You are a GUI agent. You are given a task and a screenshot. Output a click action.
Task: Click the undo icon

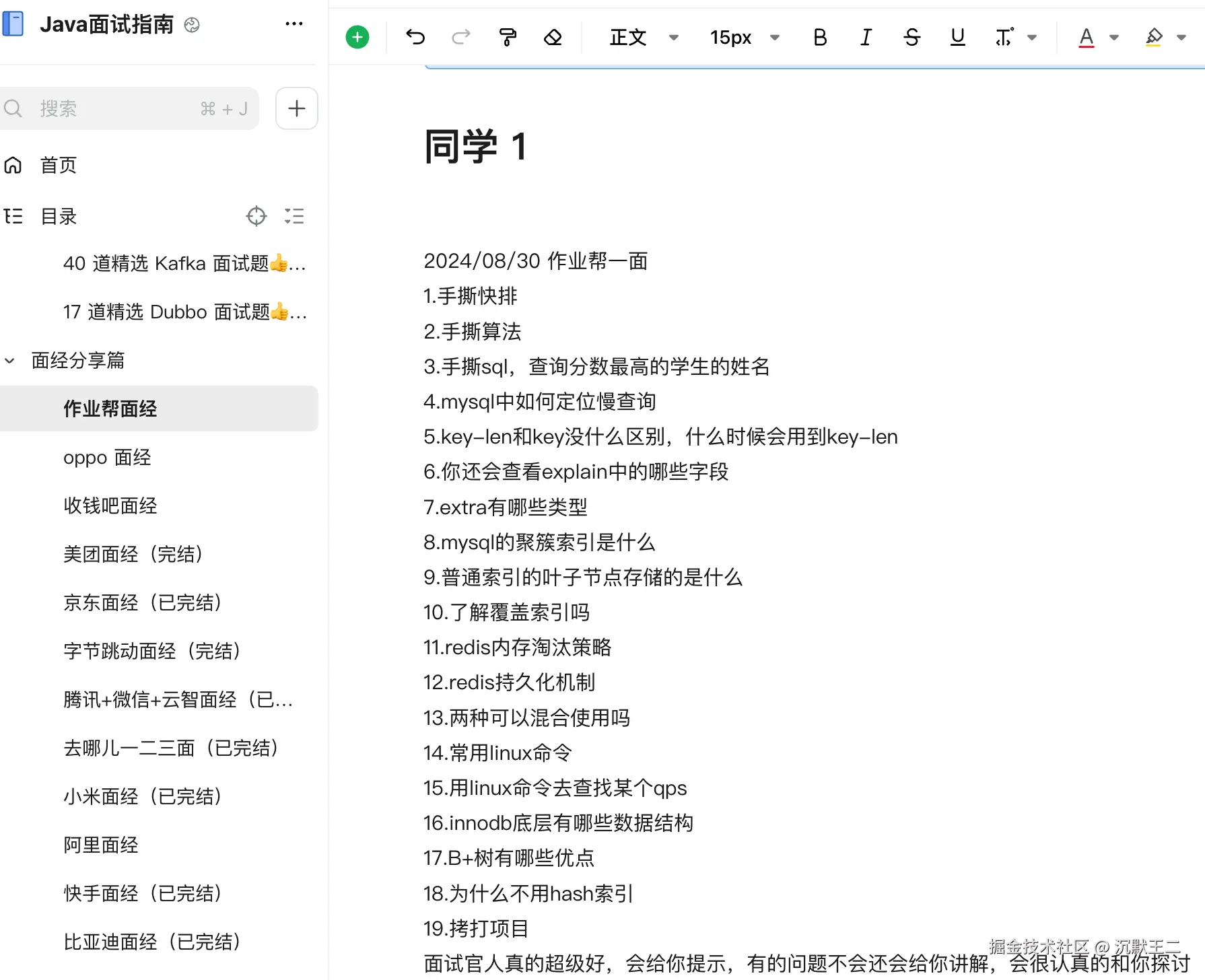coord(415,37)
